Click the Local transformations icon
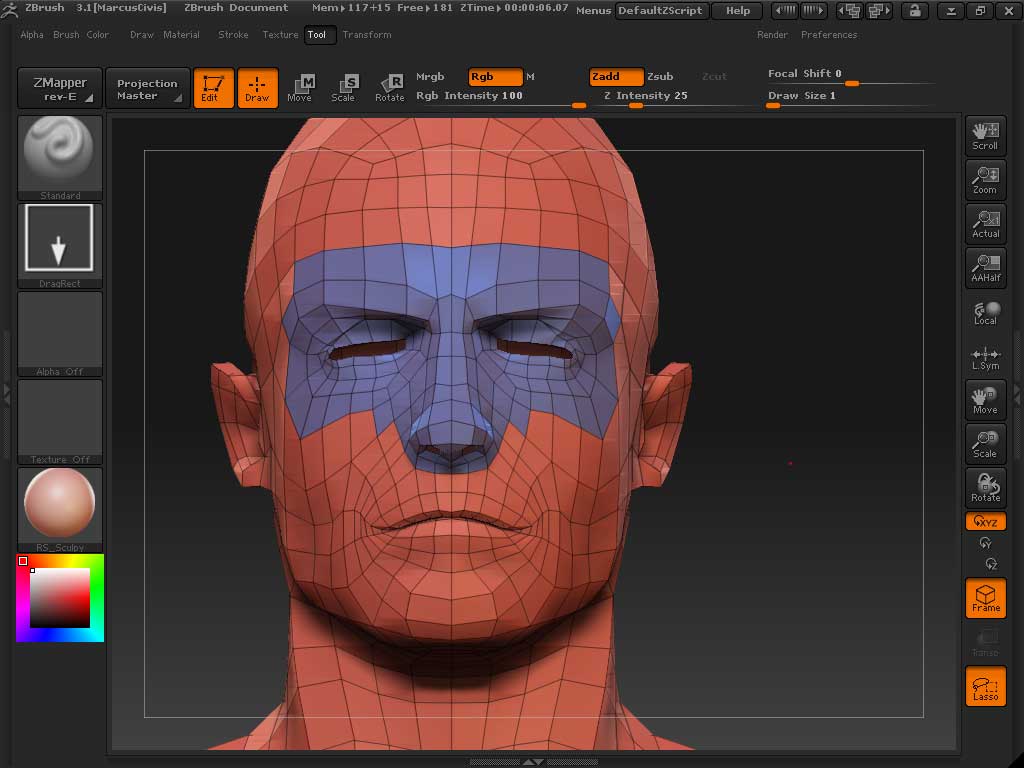This screenshot has height=768, width=1024. 985,313
